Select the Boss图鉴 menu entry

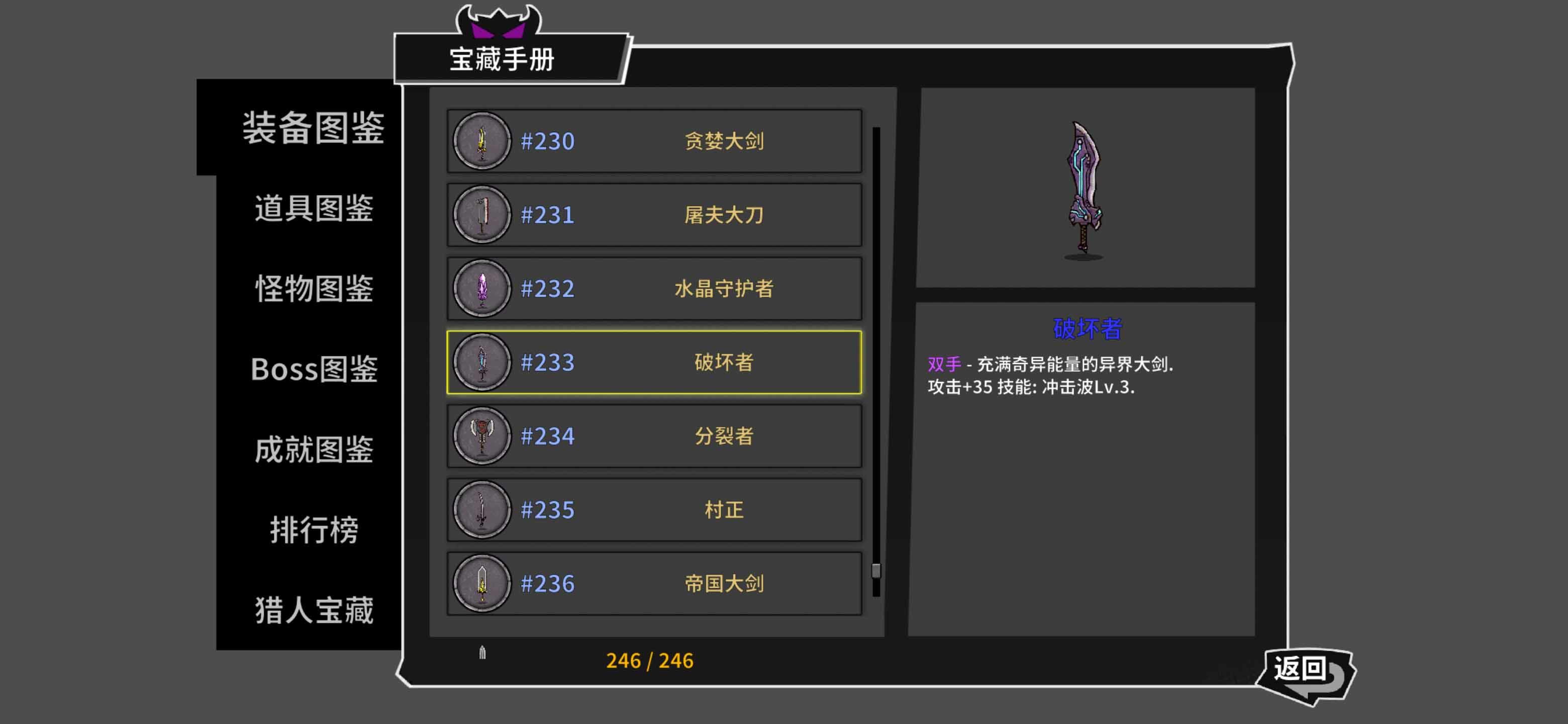pyautogui.click(x=314, y=369)
